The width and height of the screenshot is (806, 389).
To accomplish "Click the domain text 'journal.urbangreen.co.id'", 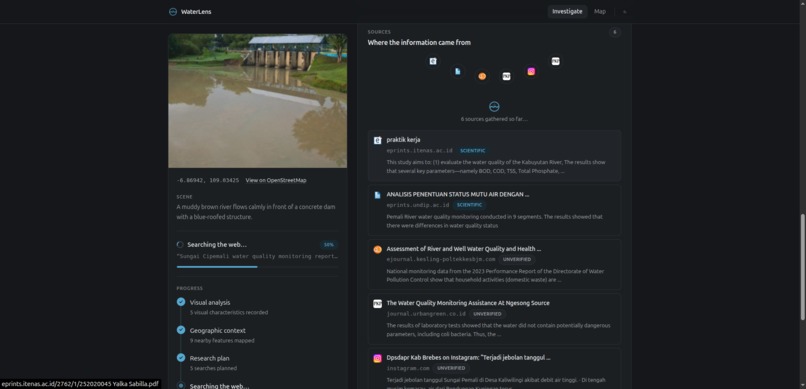I will pos(426,314).
